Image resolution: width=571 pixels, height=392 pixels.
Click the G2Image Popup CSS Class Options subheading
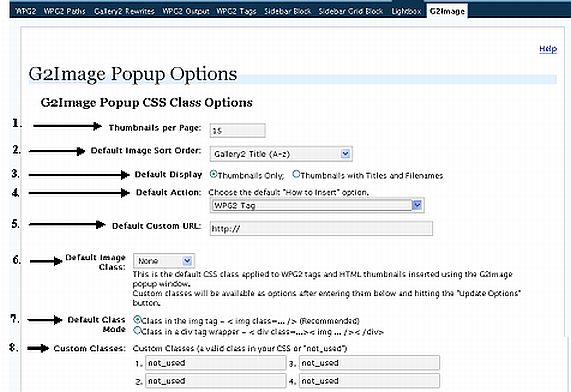(146, 102)
